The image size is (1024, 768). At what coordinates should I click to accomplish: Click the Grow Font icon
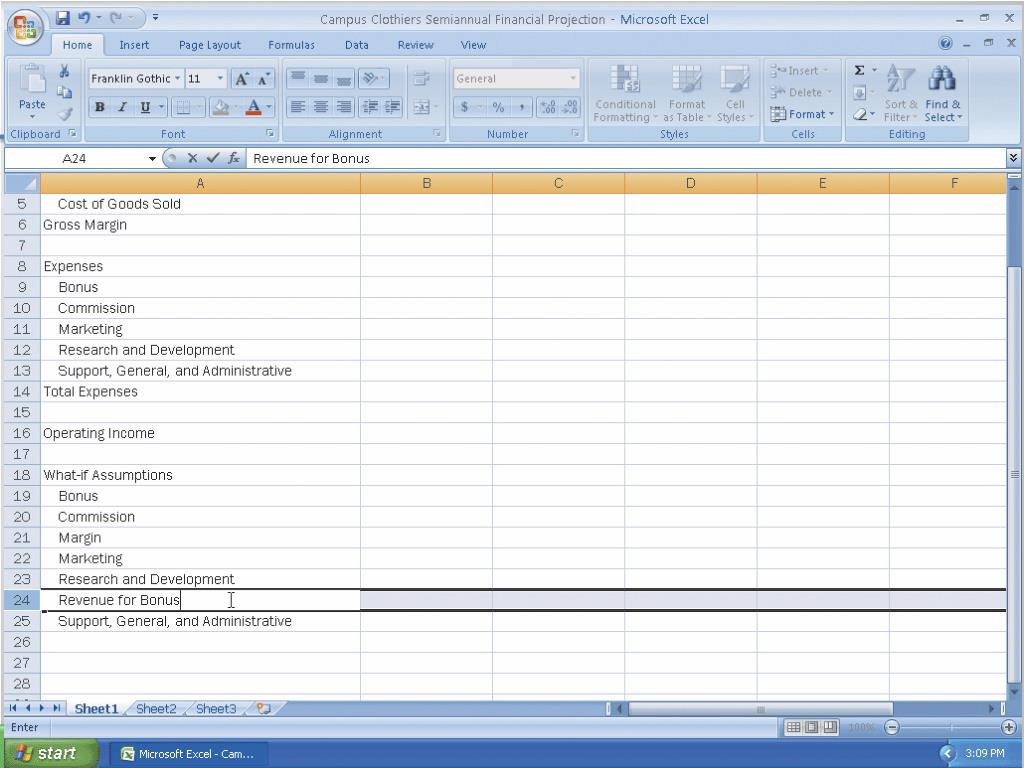click(x=241, y=79)
